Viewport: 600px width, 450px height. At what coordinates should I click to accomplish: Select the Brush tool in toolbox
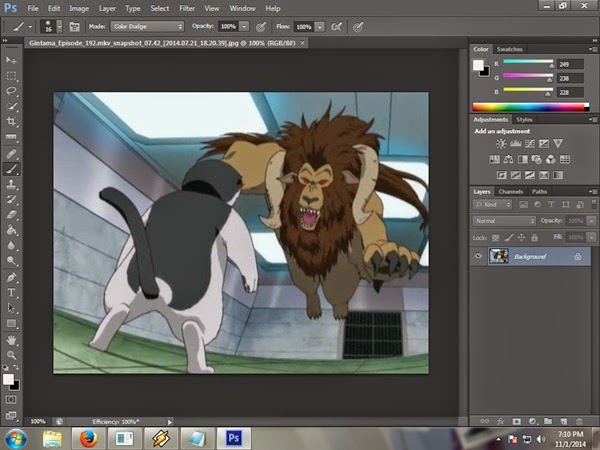[x=11, y=169]
